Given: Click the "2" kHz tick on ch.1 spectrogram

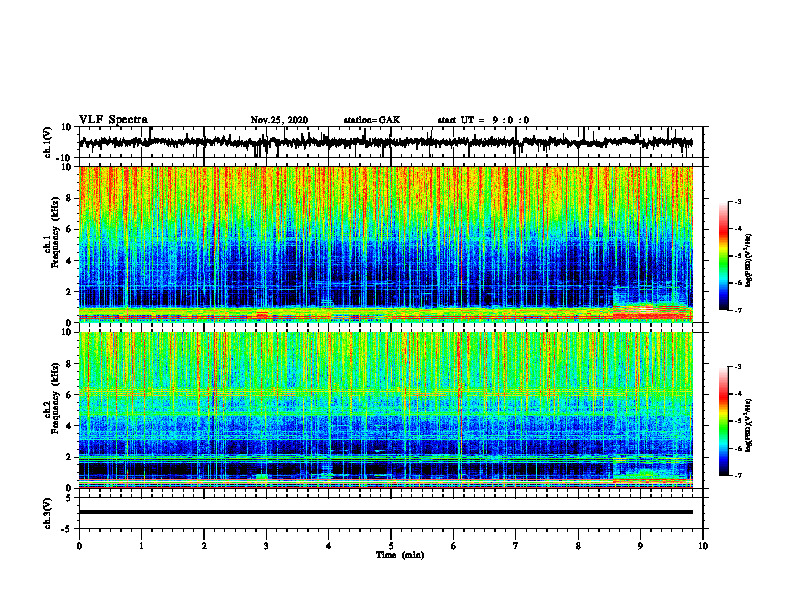Looking at the screenshot, I should [69, 292].
